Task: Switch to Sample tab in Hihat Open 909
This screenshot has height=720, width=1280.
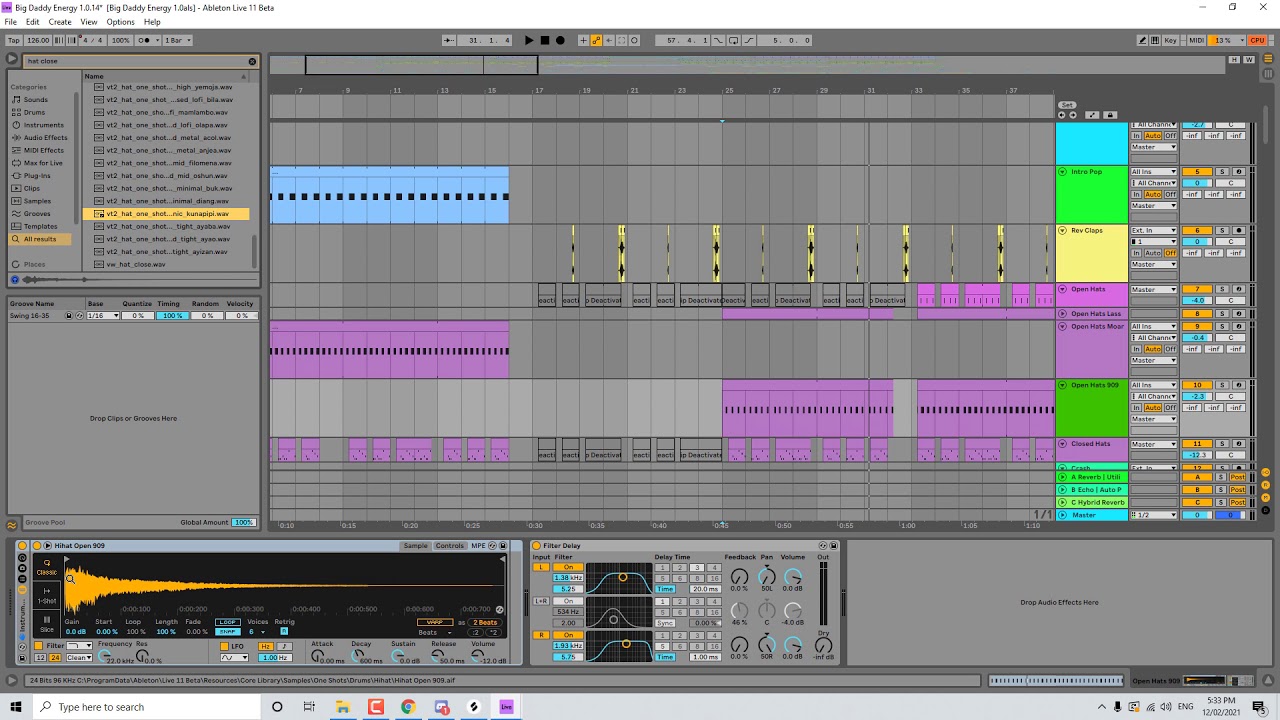Action: pos(415,546)
